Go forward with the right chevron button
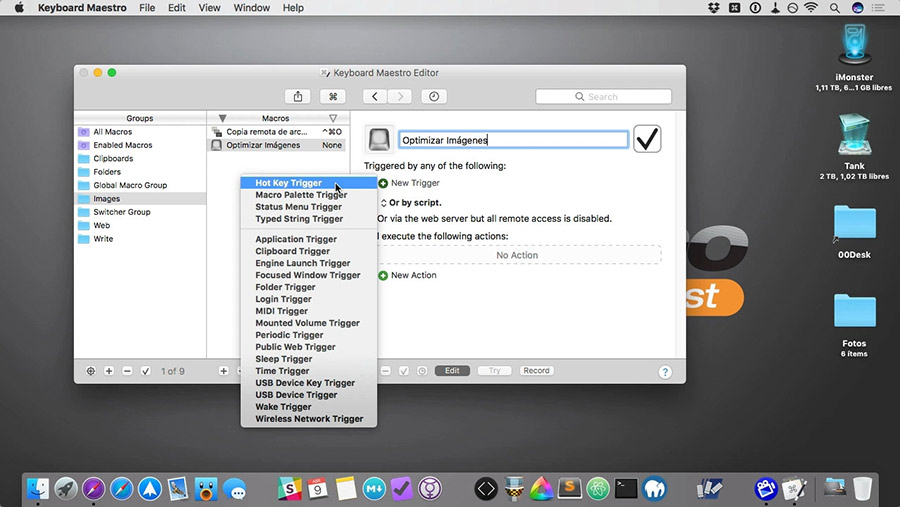 [x=400, y=96]
